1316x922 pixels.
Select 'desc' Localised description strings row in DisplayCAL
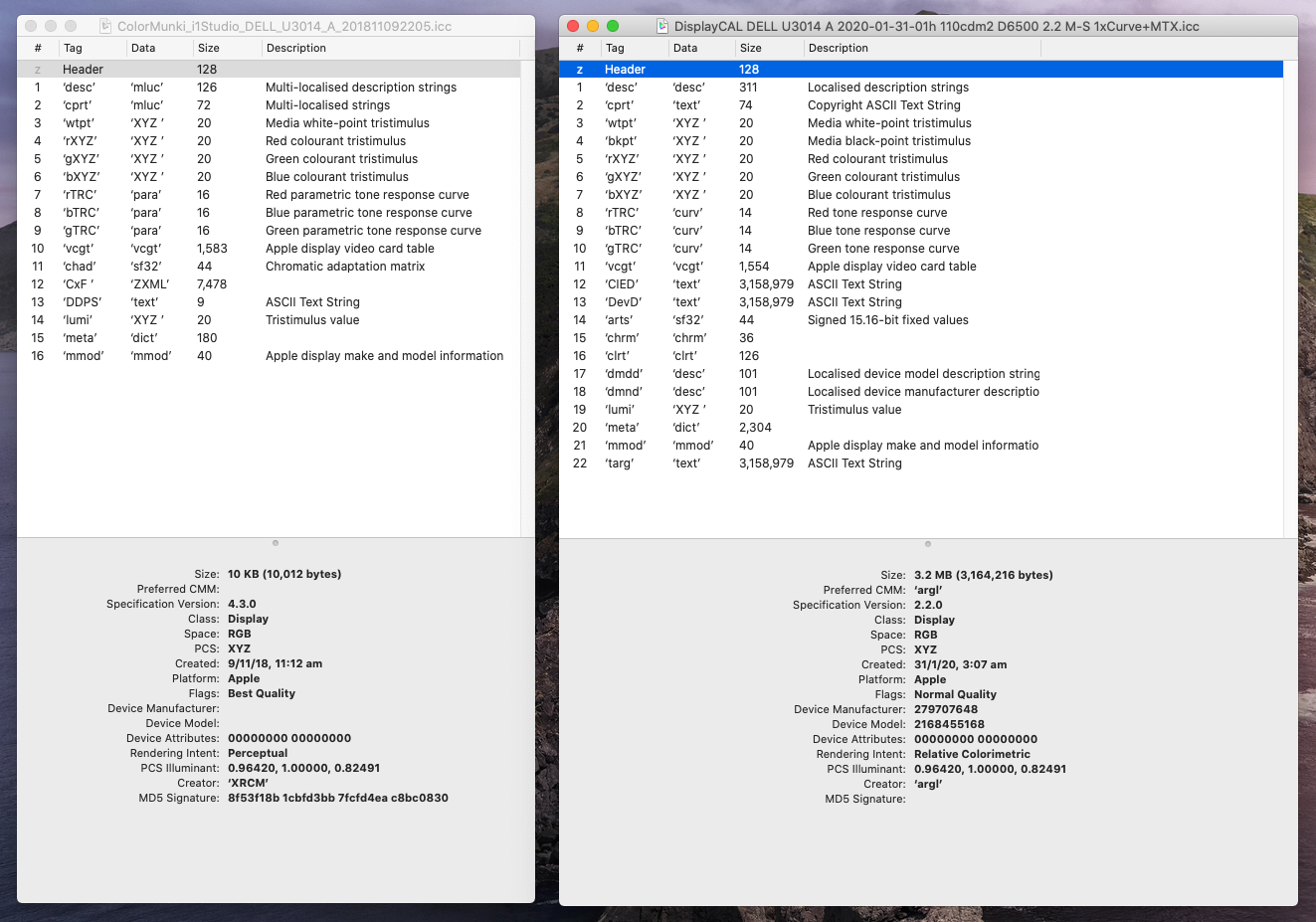point(921,88)
